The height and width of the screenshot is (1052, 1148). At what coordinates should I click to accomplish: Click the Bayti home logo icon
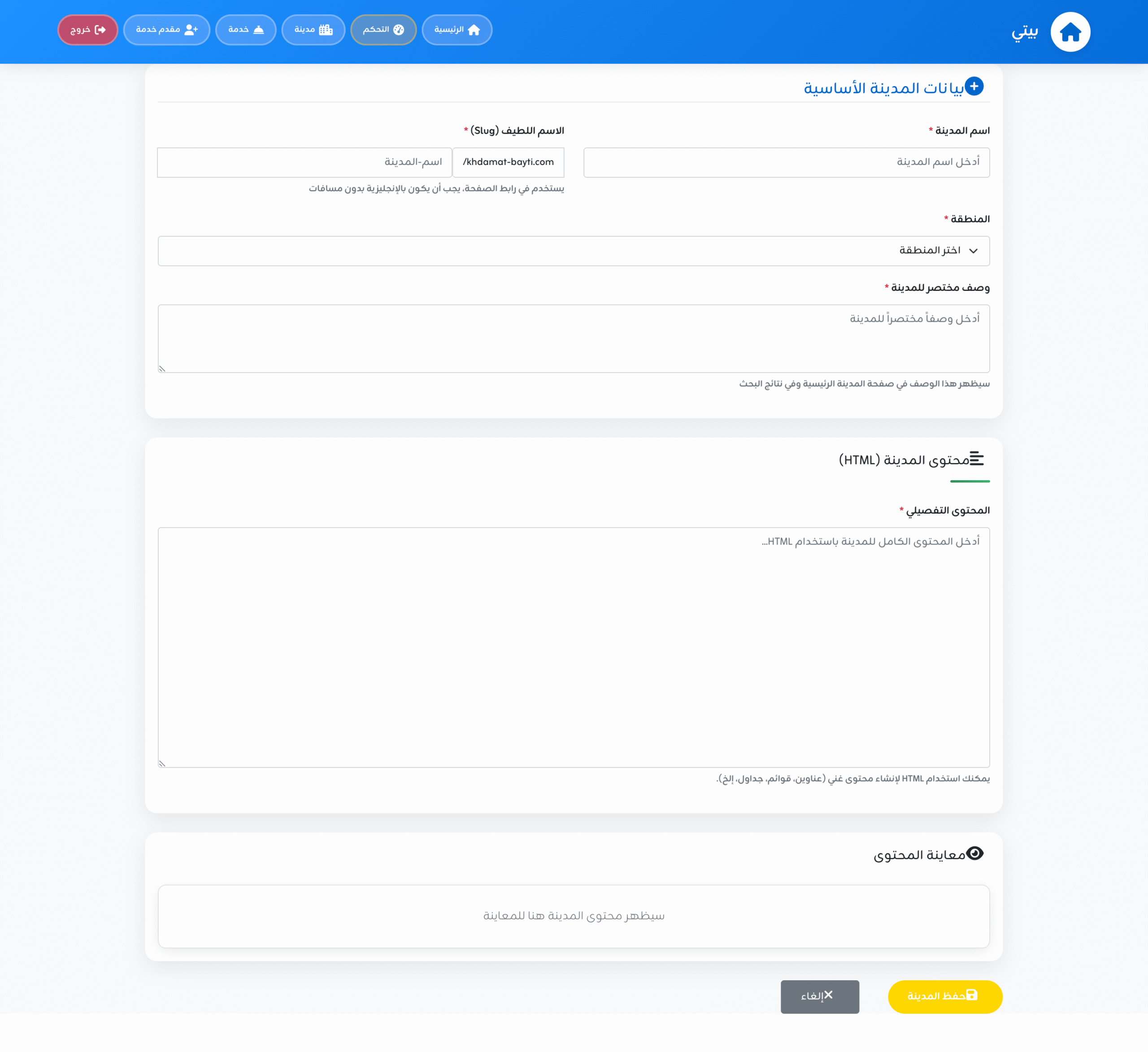click(x=1070, y=32)
